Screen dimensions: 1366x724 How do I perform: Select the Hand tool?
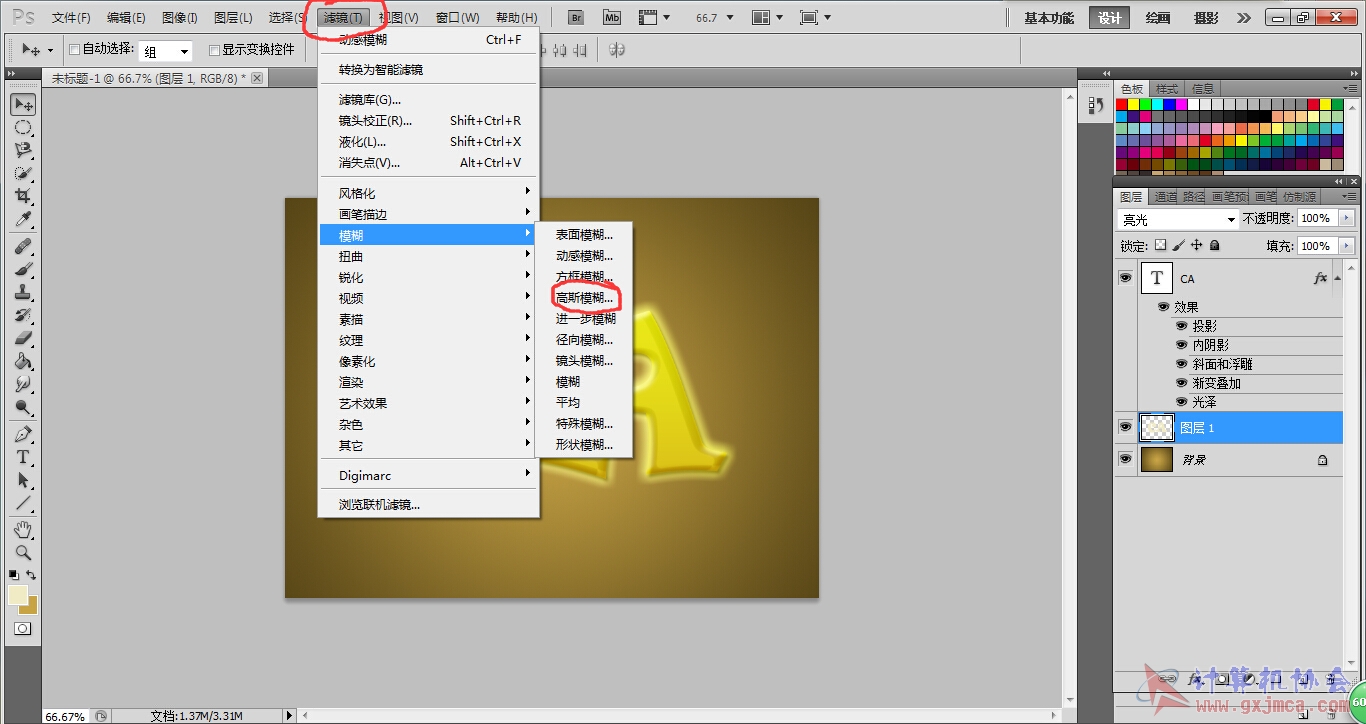coord(23,528)
